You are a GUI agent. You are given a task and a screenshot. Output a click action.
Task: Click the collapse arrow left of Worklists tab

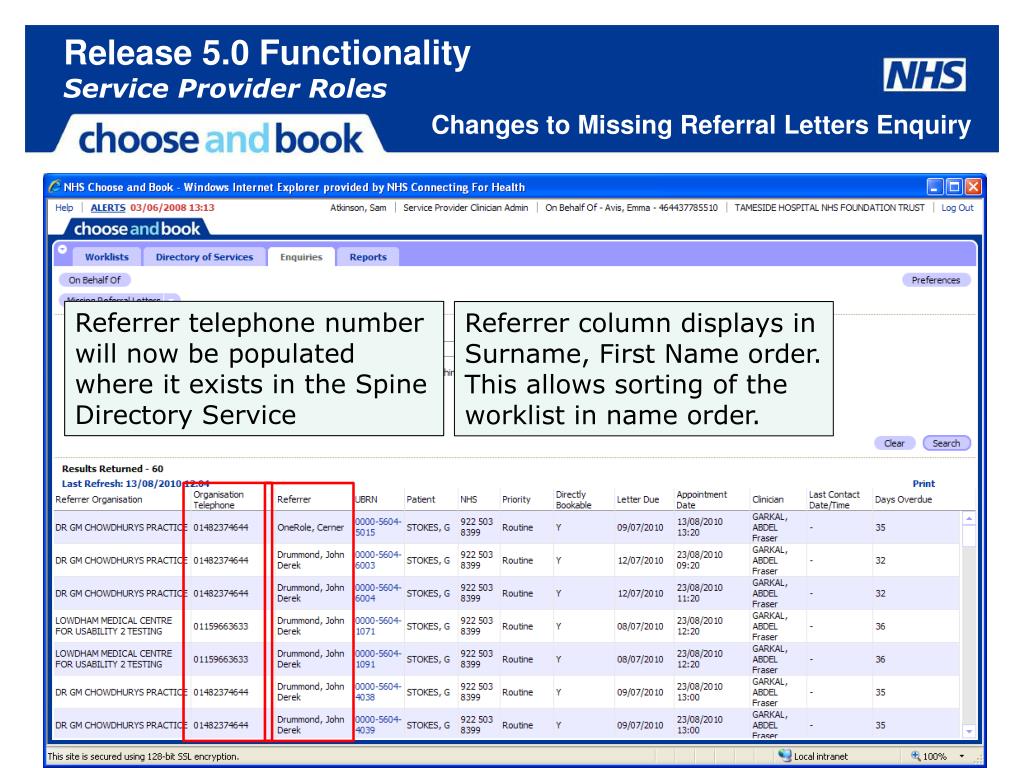tap(63, 249)
